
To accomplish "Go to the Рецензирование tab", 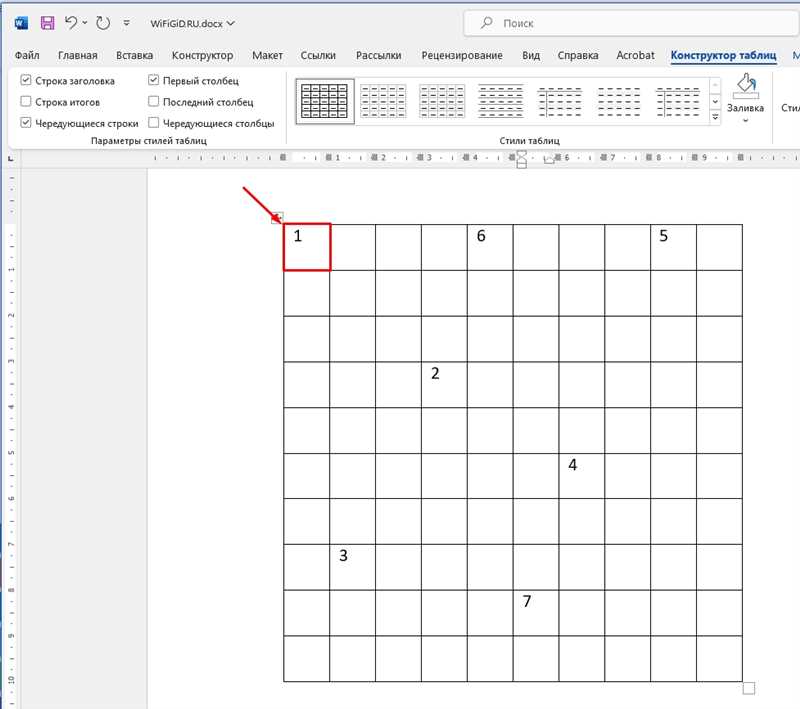I will (x=462, y=55).
